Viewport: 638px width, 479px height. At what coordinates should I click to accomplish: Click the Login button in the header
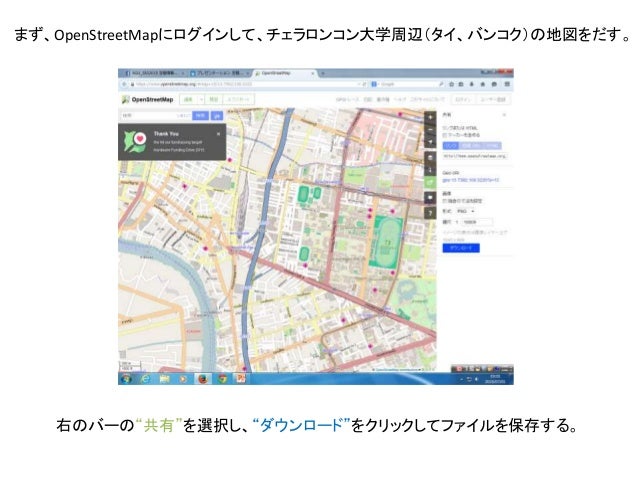tap(463, 99)
